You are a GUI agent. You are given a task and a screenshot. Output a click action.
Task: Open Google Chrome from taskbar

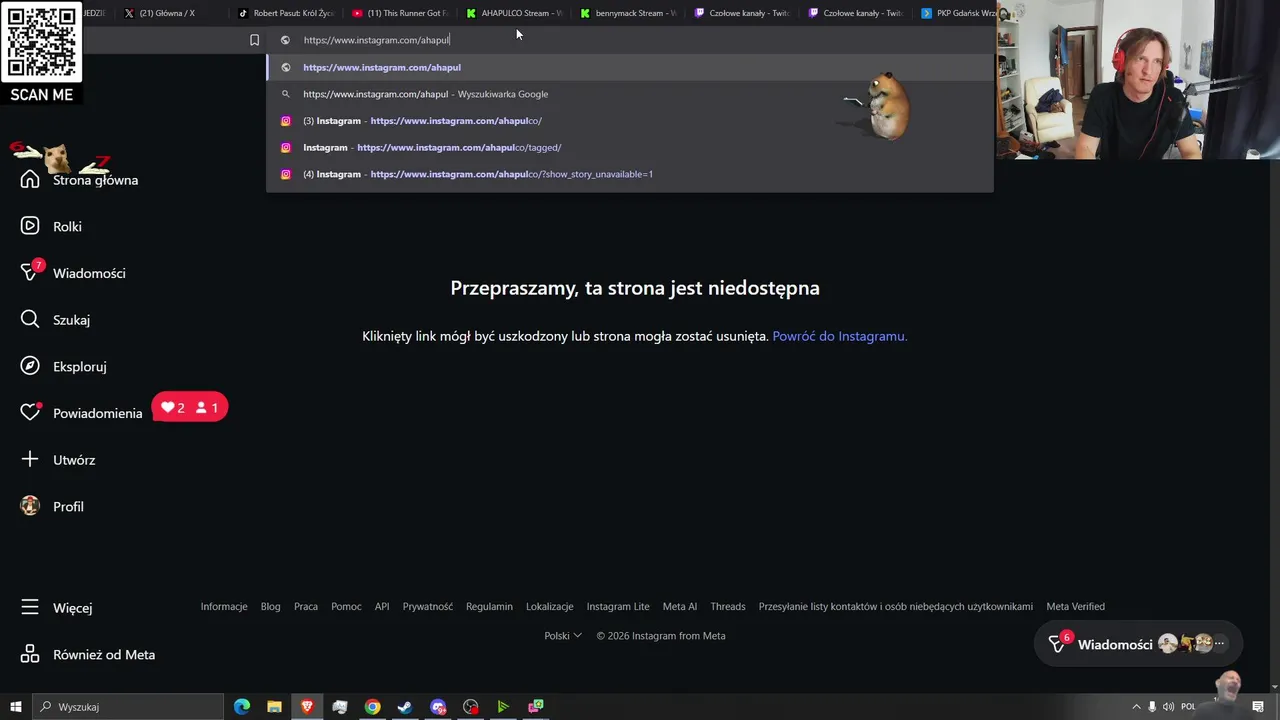point(372,707)
